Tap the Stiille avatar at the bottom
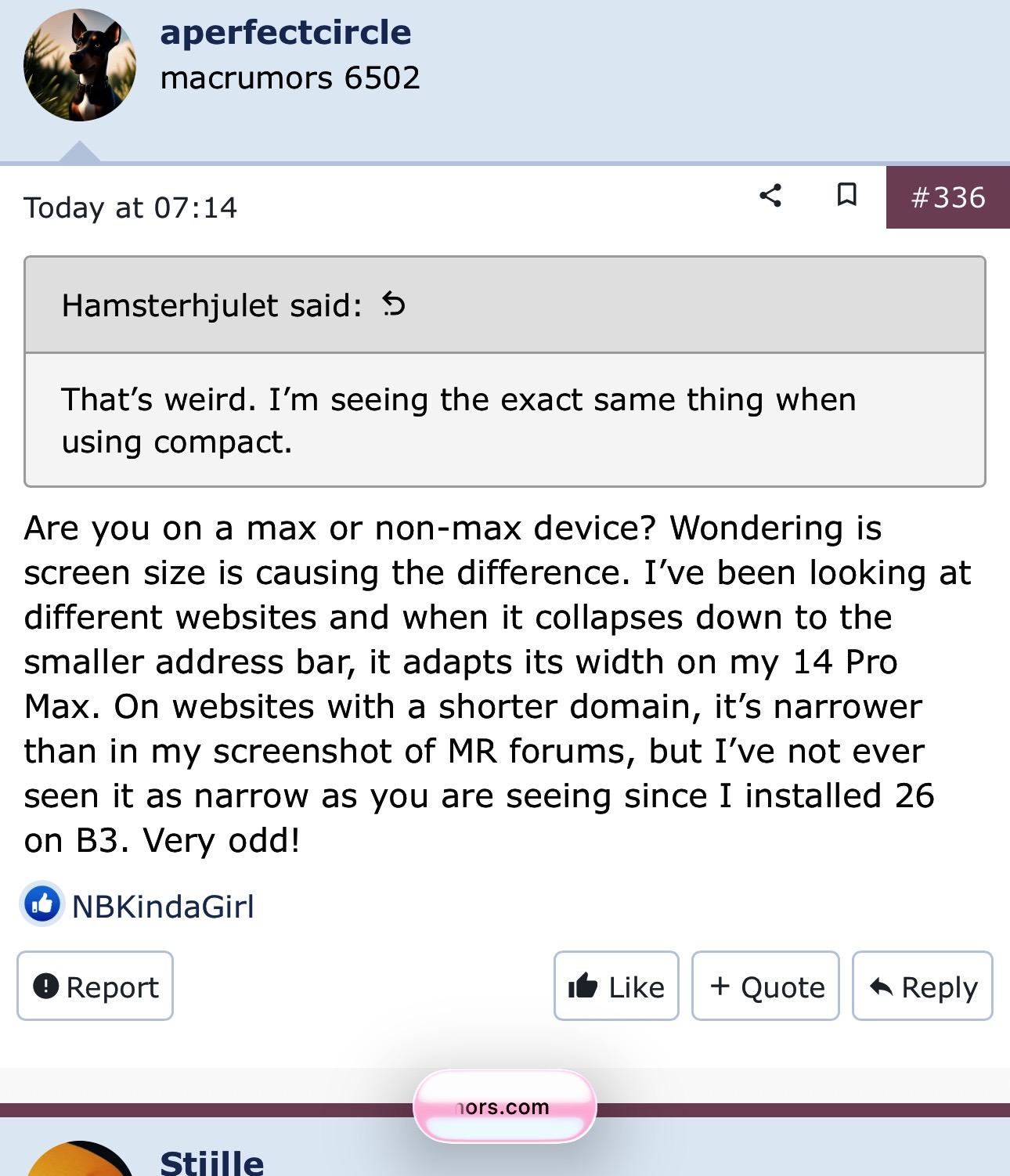1010x1176 pixels. tap(80, 1159)
